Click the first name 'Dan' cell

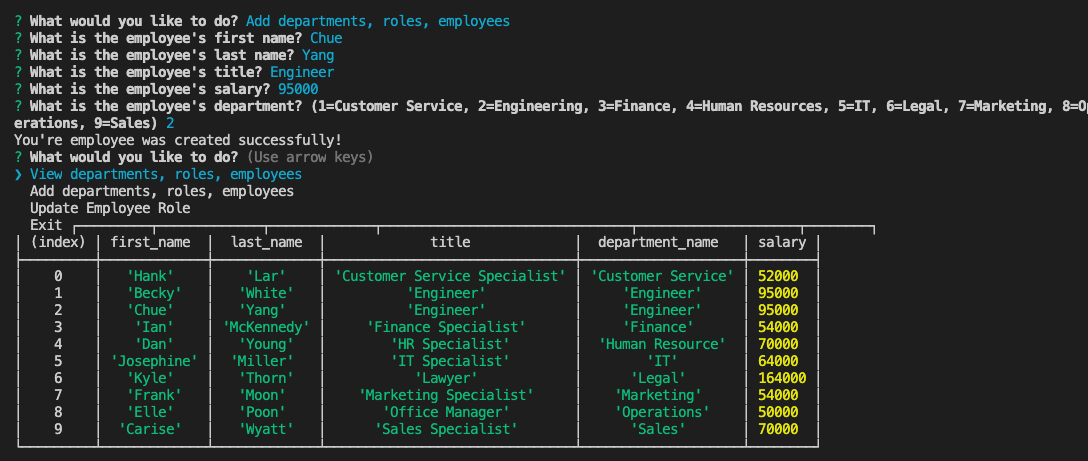click(x=154, y=344)
